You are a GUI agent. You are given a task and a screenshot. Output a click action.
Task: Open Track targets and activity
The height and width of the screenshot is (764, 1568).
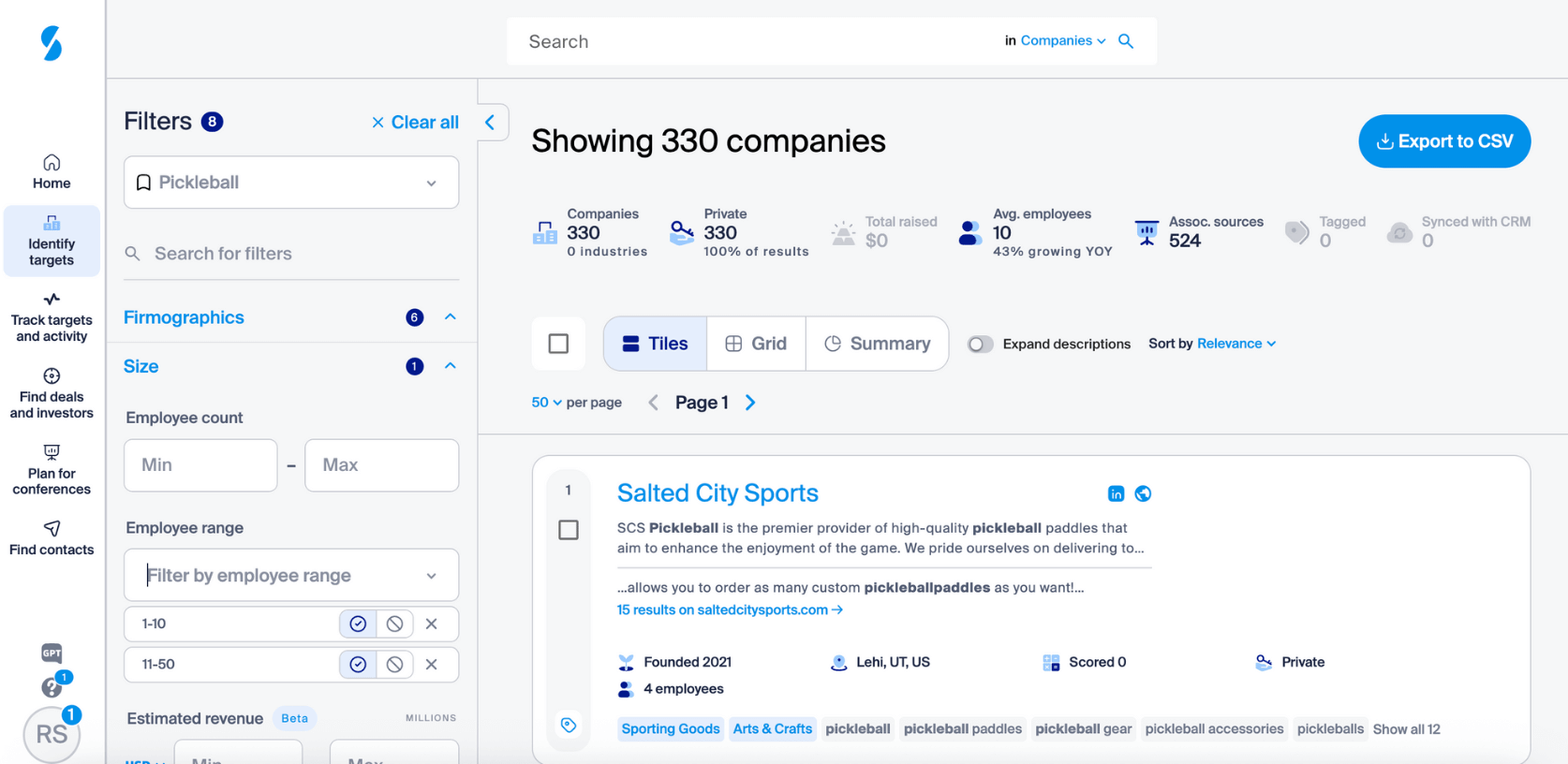tap(52, 317)
